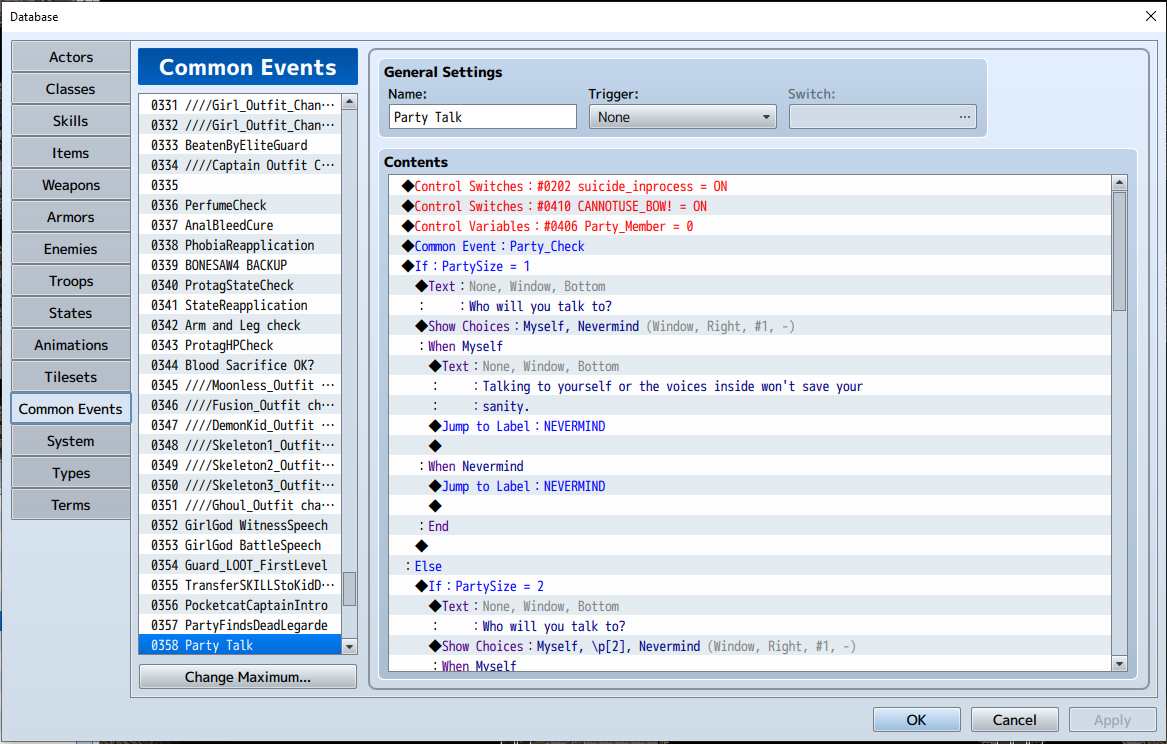
Task: Select event 0352 GirlGod WitnessSpeech
Action: coord(240,525)
